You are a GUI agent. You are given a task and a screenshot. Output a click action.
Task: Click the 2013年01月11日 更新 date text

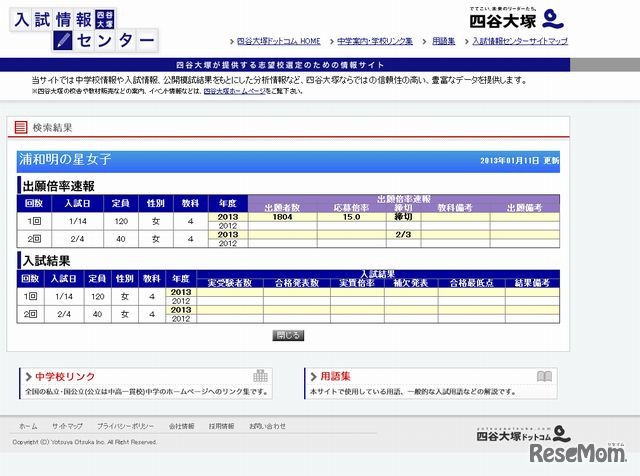[x=519, y=160]
